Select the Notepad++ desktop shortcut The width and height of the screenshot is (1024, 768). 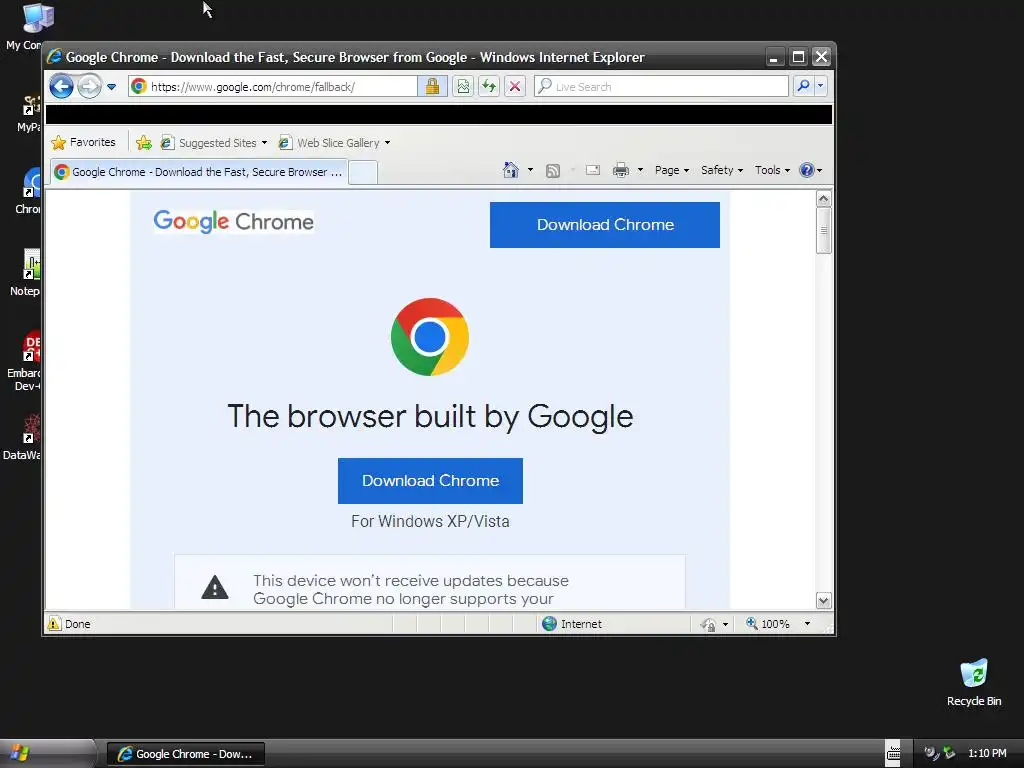click(25, 273)
